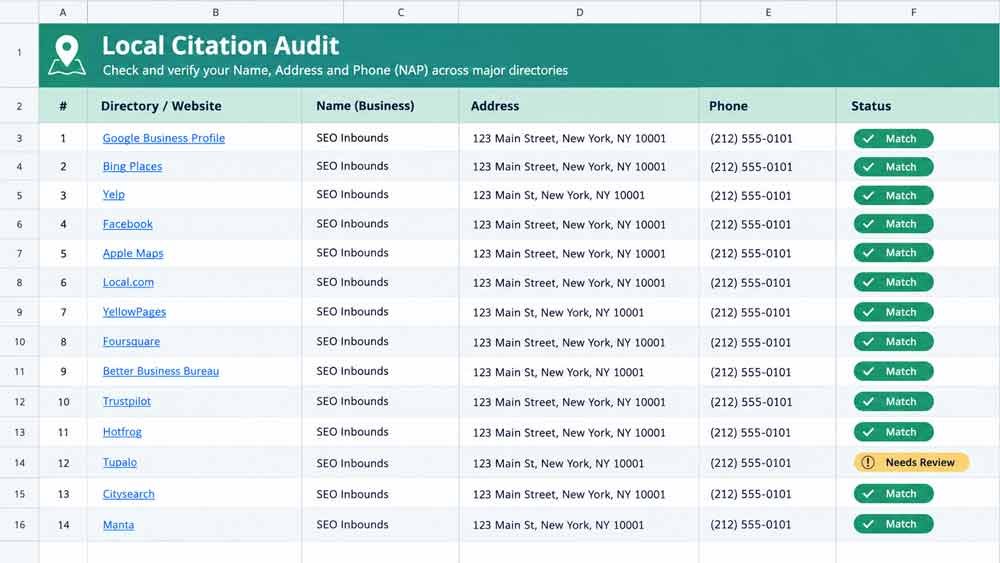The width and height of the screenshot is (1000, 563).
Task: Select the Bing Places phone cell
Action: pos(767,166)
